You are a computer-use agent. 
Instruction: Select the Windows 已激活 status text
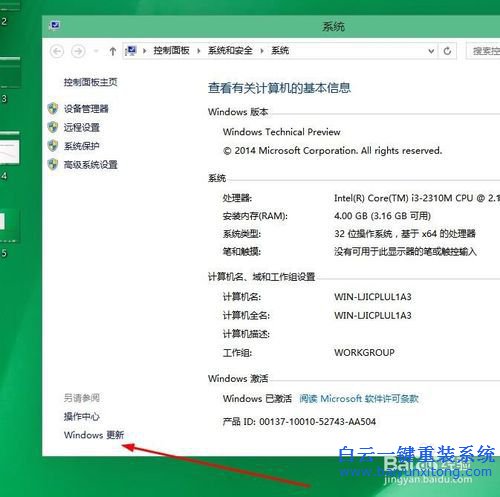pyautogui.click(x=257, y=399)
